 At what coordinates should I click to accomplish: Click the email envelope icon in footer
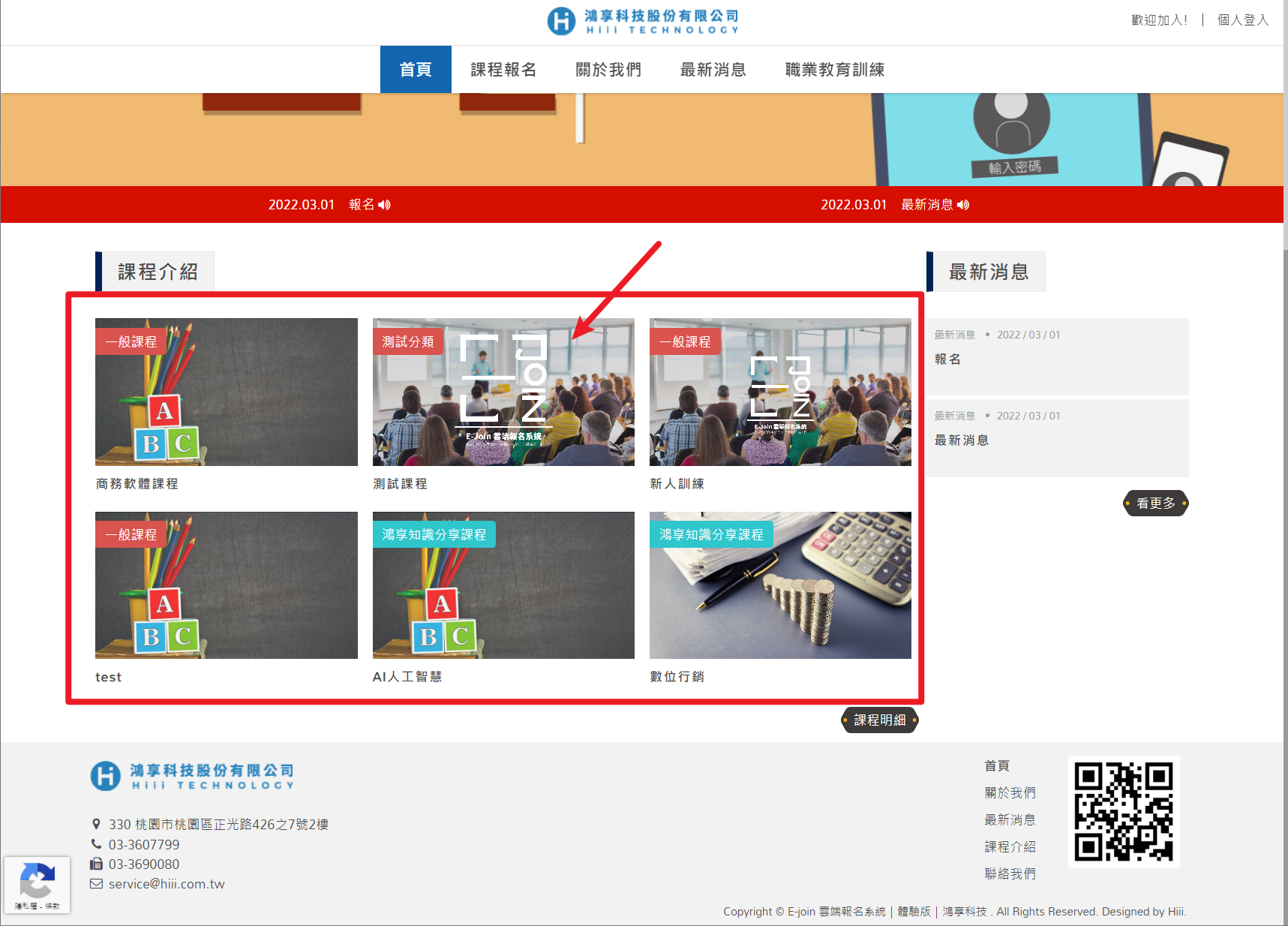pyautogui.click(x=96, y=884)
